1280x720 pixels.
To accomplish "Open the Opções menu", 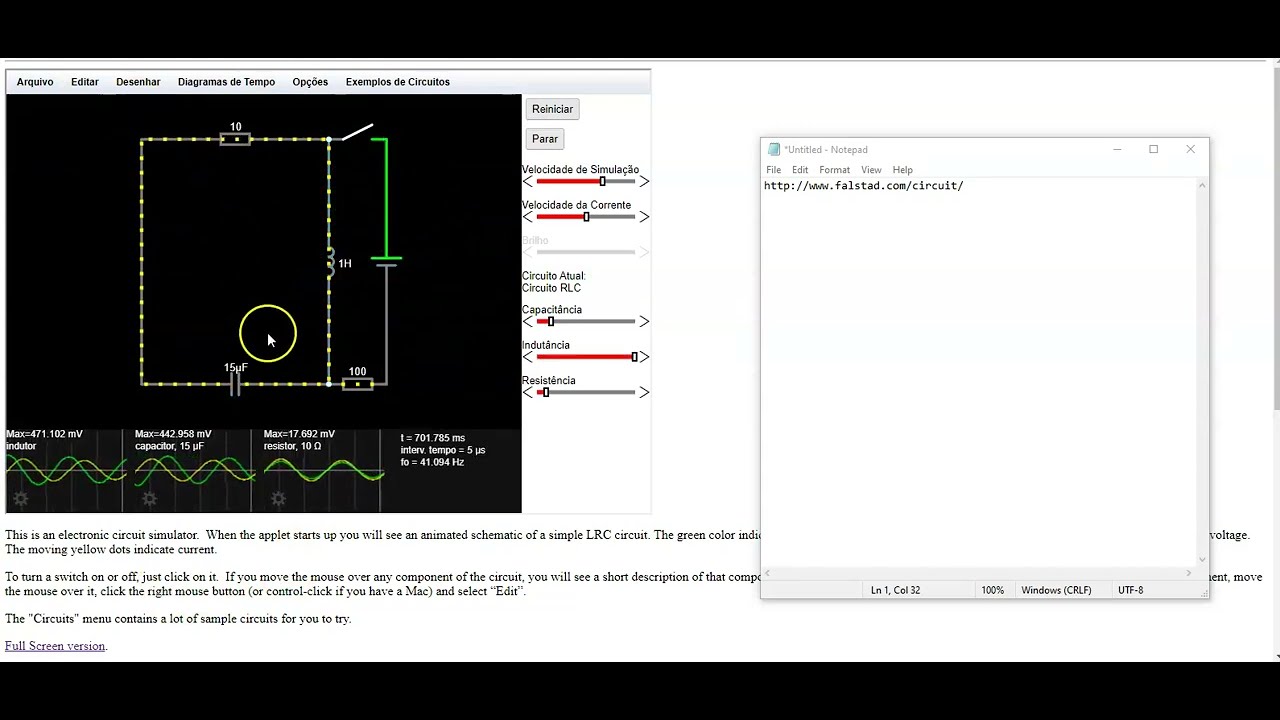I will (310, 82).
